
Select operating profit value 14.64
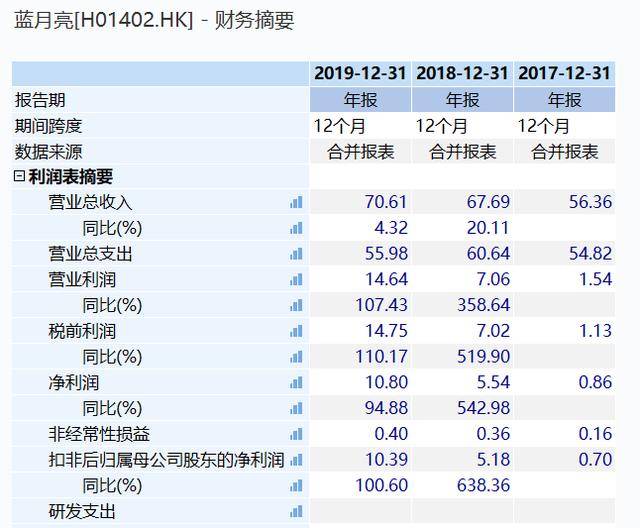click(386, 280)
